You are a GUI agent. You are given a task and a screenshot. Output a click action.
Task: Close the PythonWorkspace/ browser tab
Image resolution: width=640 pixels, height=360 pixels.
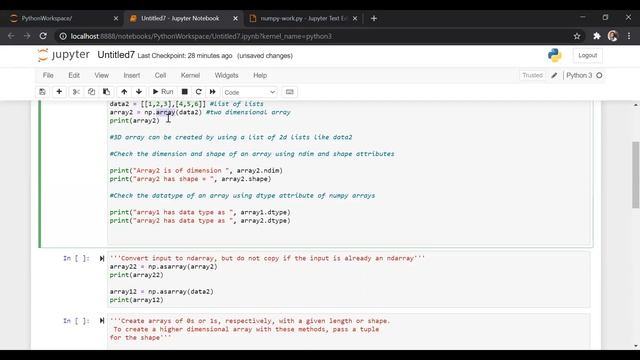(x=116, y=18)
